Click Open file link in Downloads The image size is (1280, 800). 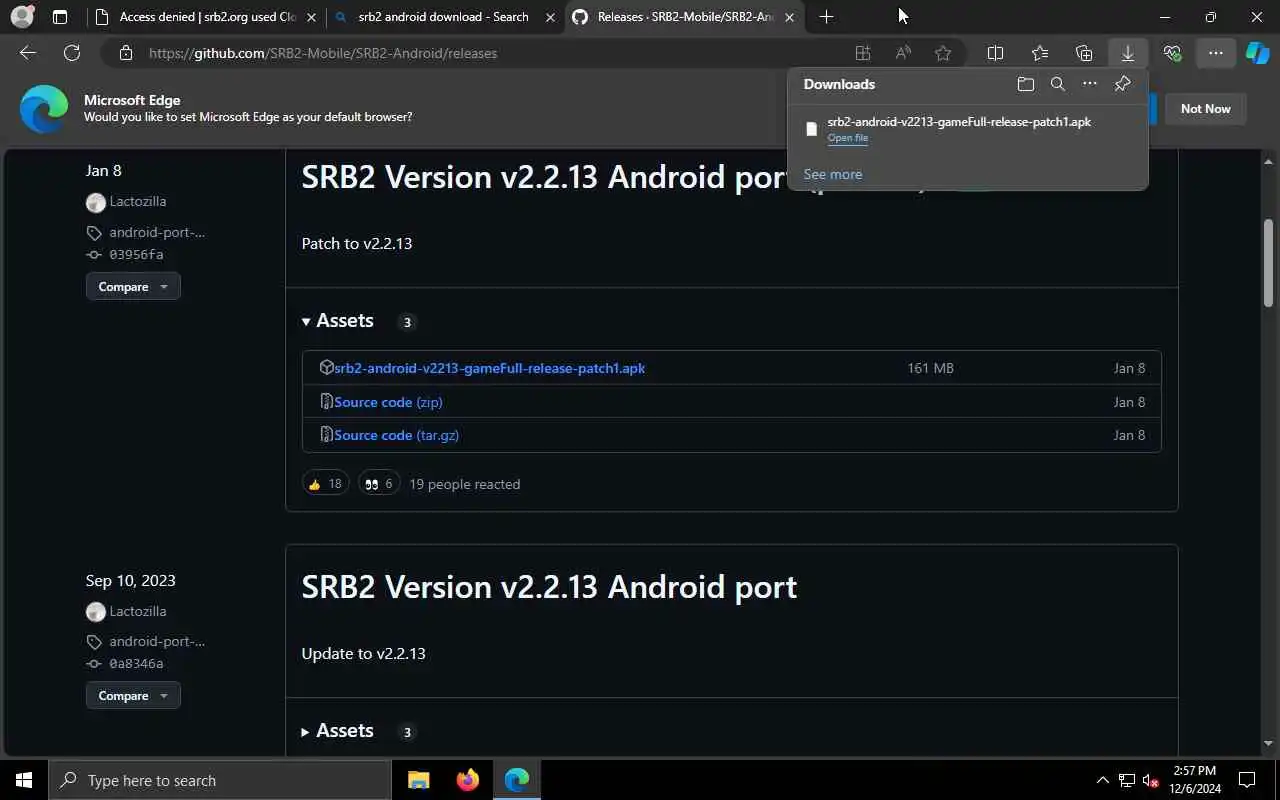coord(847,138)
